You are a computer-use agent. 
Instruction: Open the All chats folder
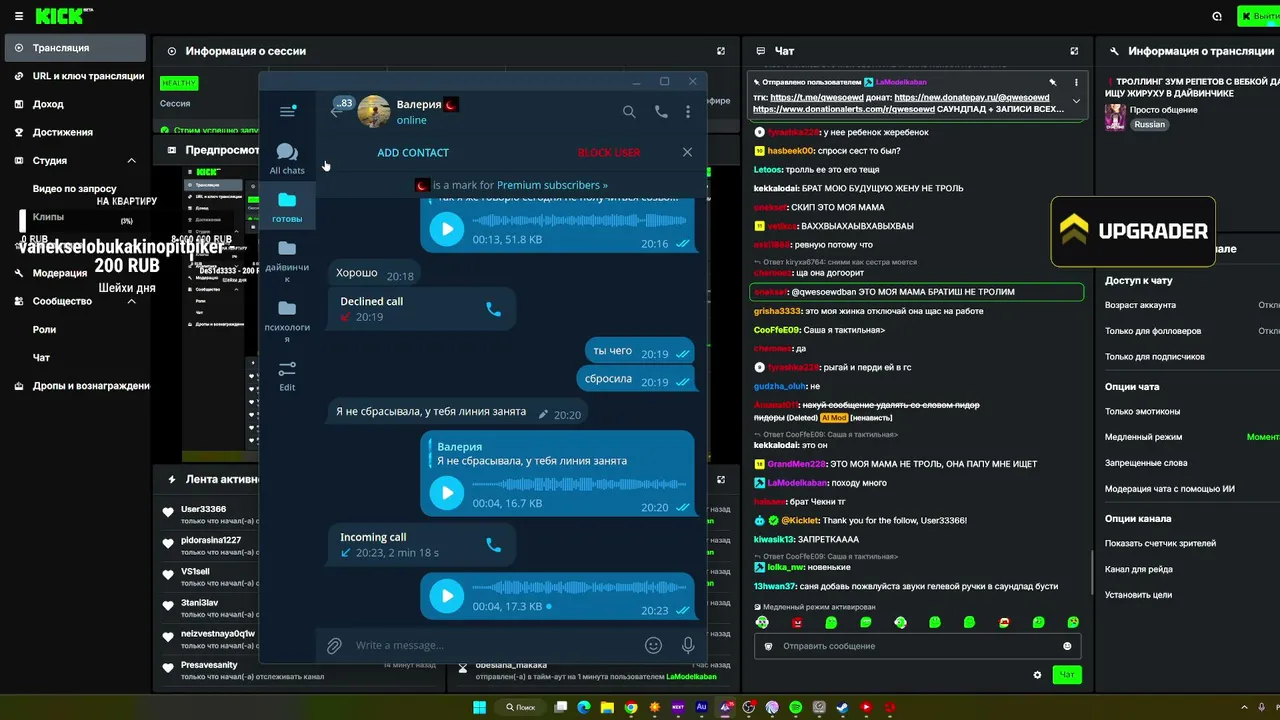287,159
